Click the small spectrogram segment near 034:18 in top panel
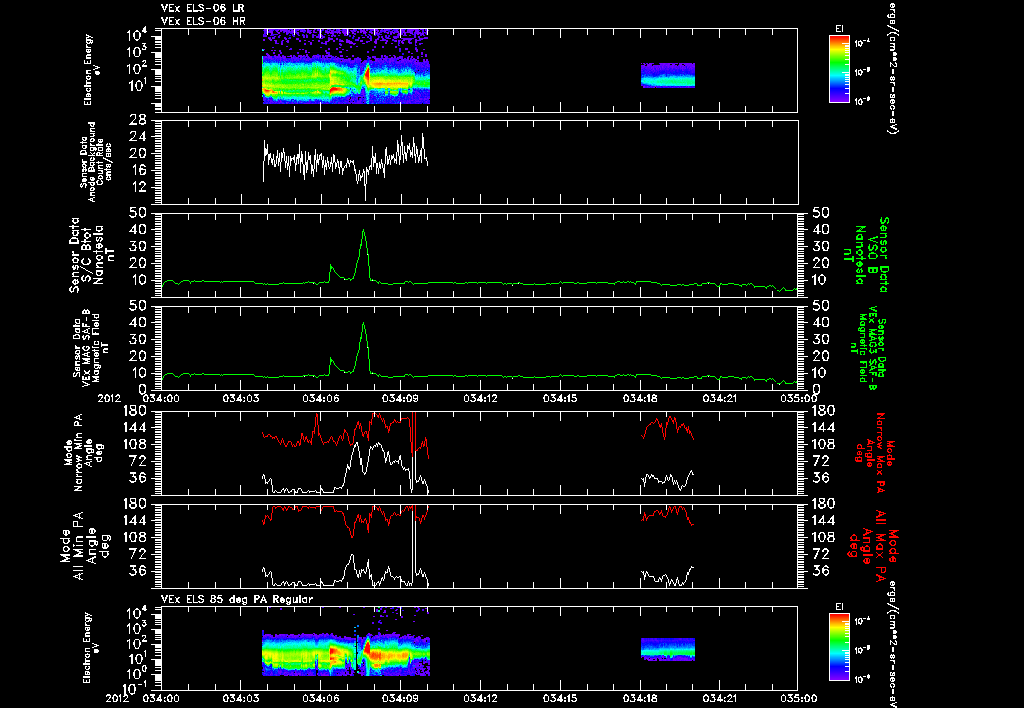This screenshot has height=708, width=1024. [x=667, y=75]
